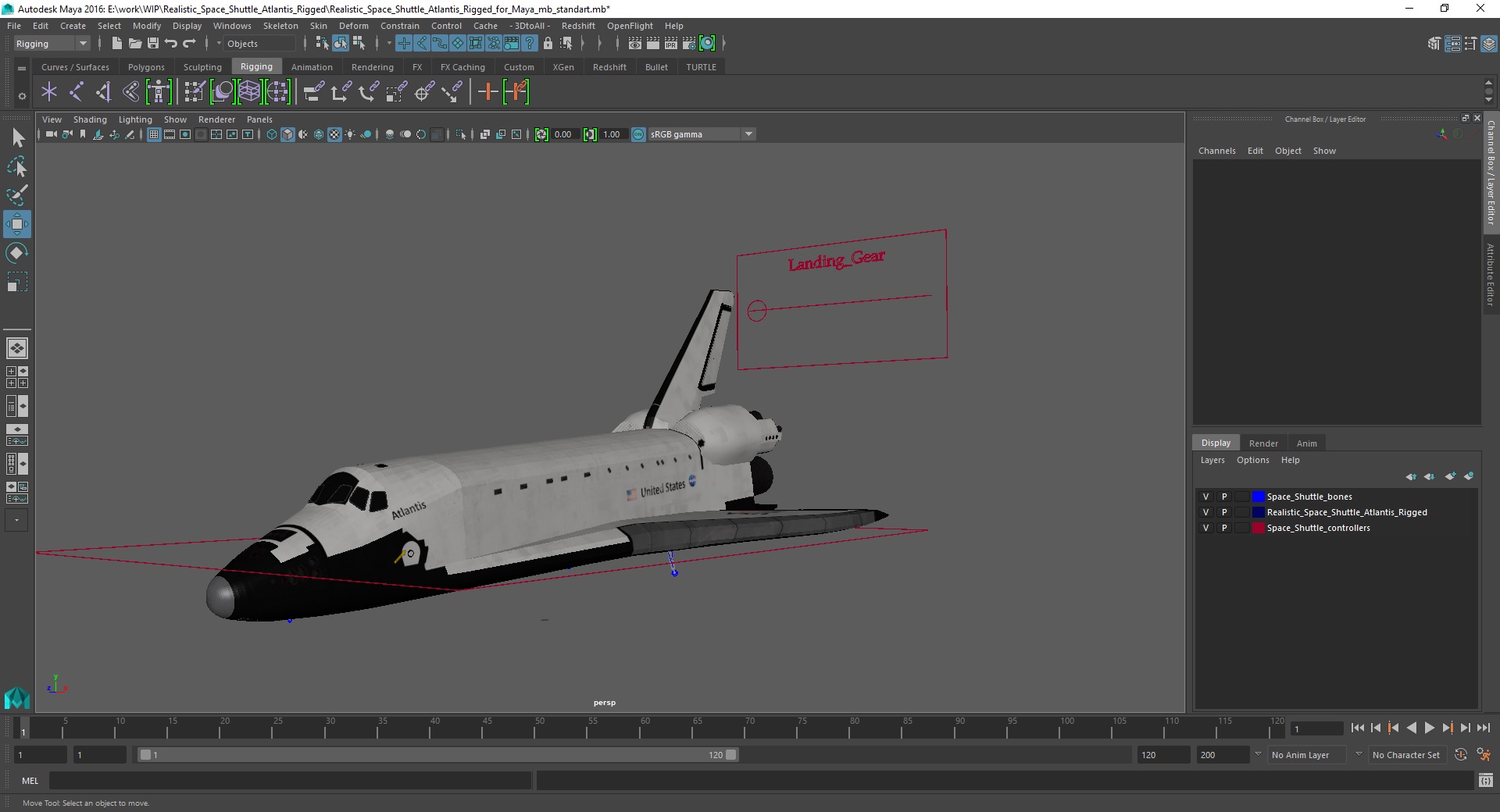1500x812 pixels.
Task: Click blue color swatch of Space_Shuttle_bones layer
Action: tap(1258, 497)
